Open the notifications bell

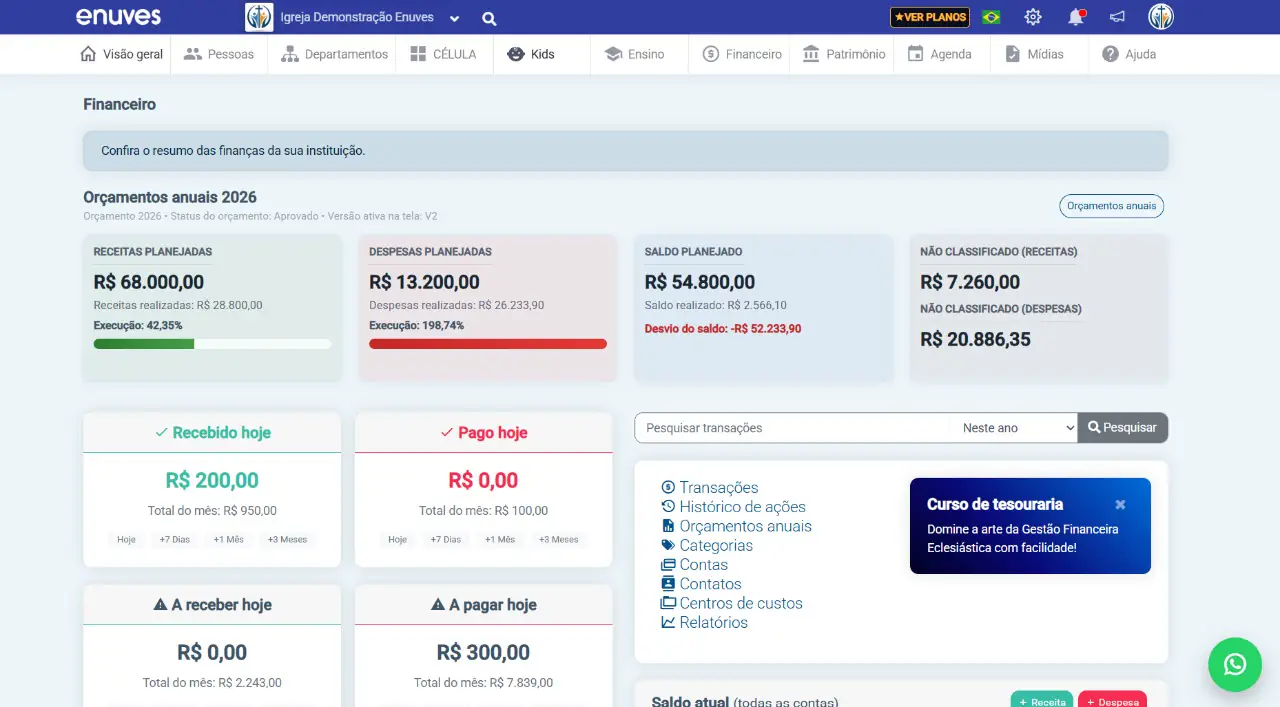[x=1076, y=17]
